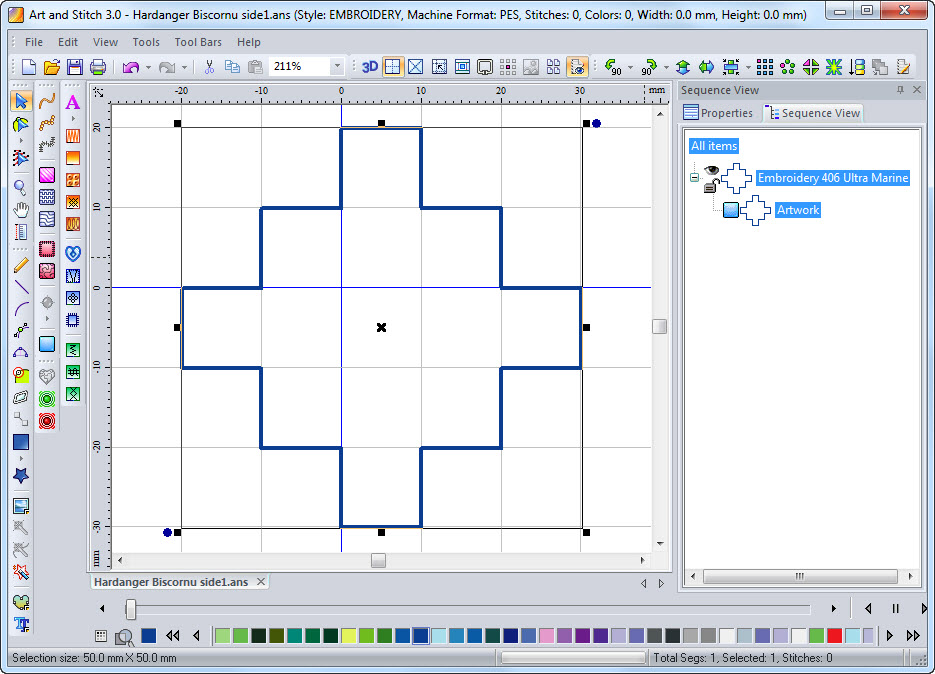Viewport: 935px width, 674px height.
Task: Select the Artwork tree item
Action: [798, 210]
